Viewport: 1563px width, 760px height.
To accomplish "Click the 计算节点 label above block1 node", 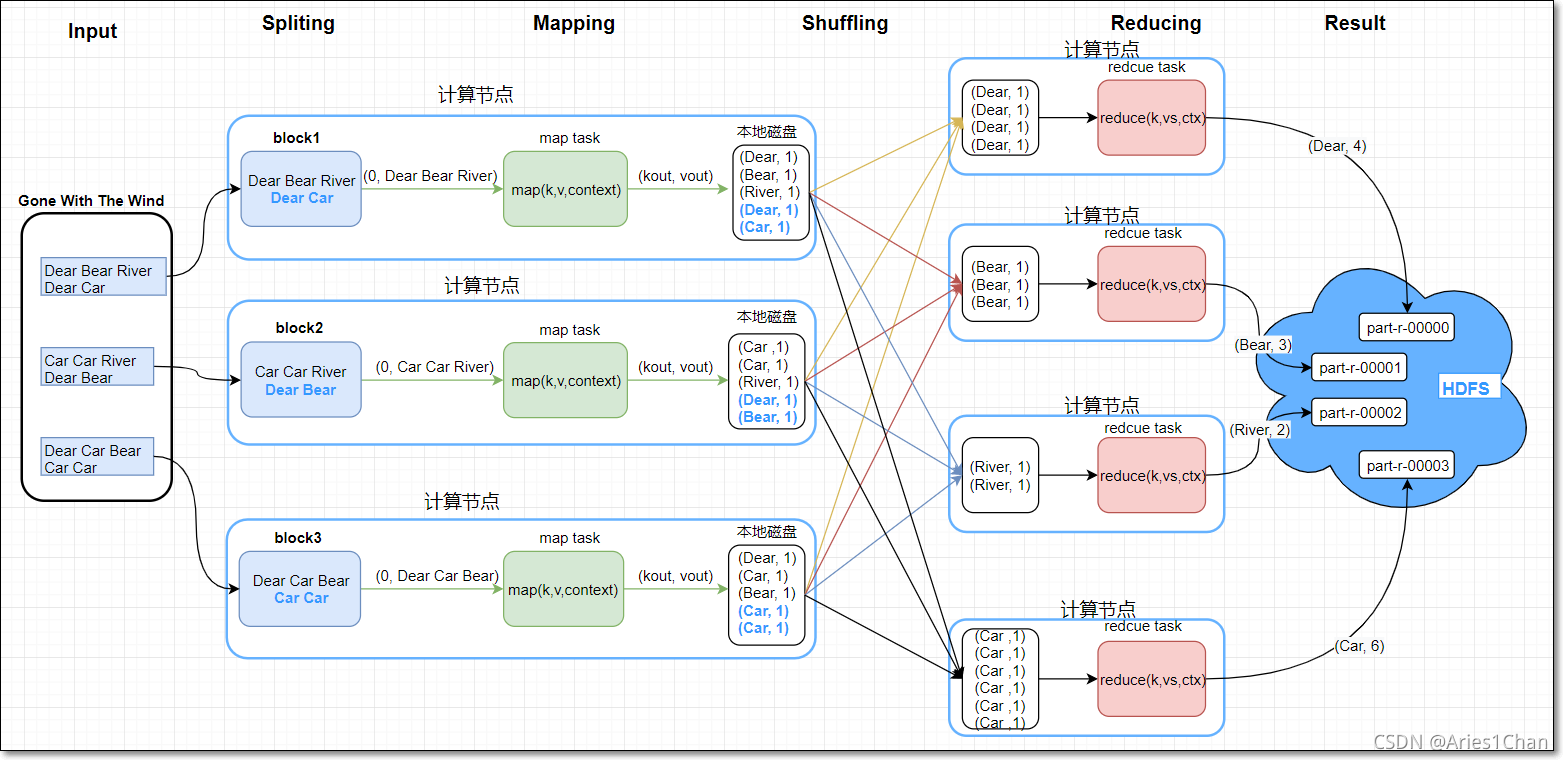I will 476,95.
